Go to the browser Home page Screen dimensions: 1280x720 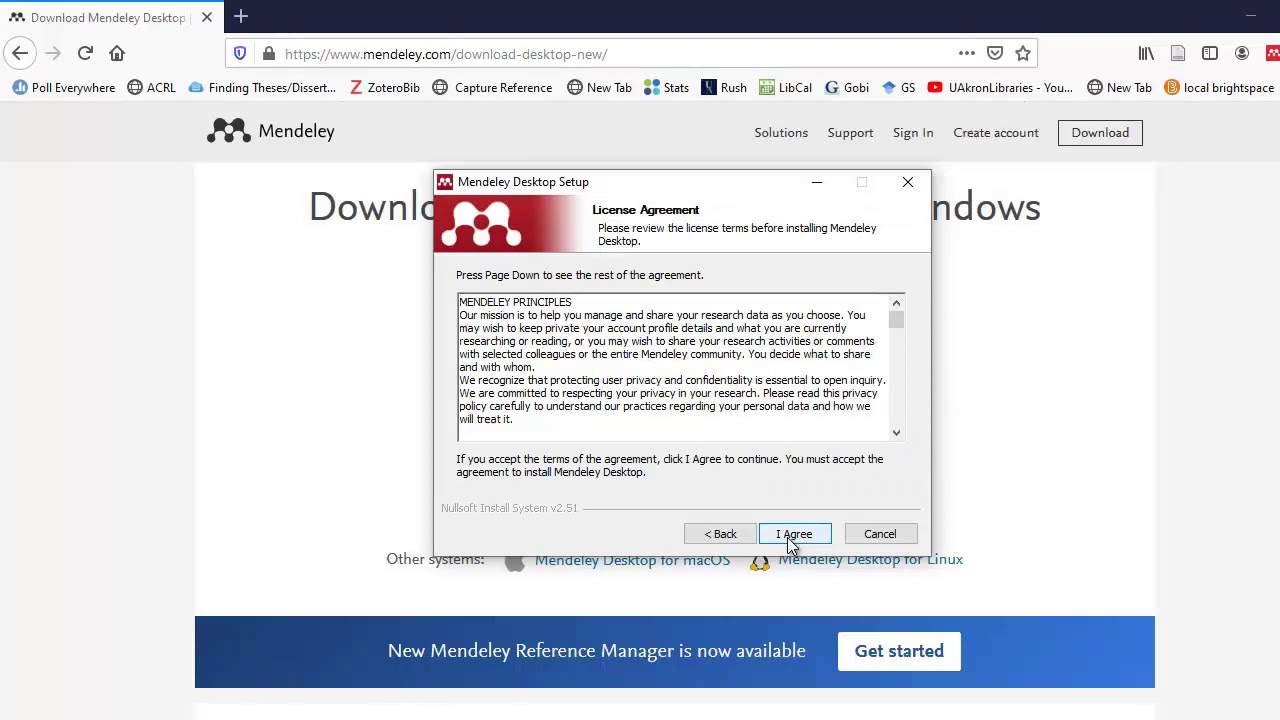coord(117,54)
